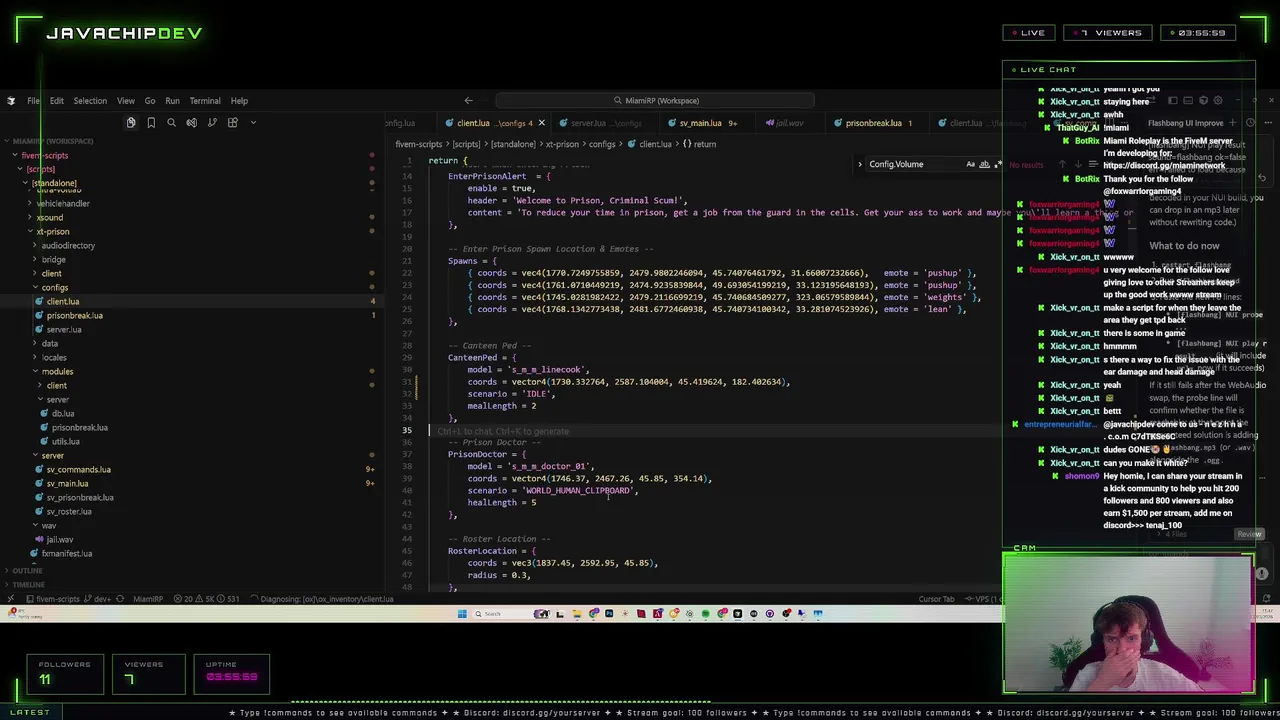The width and height of the screenshot is (1280, 720).
Task: Expand the additional views chevron in activity bar
Action: (253, 122)
